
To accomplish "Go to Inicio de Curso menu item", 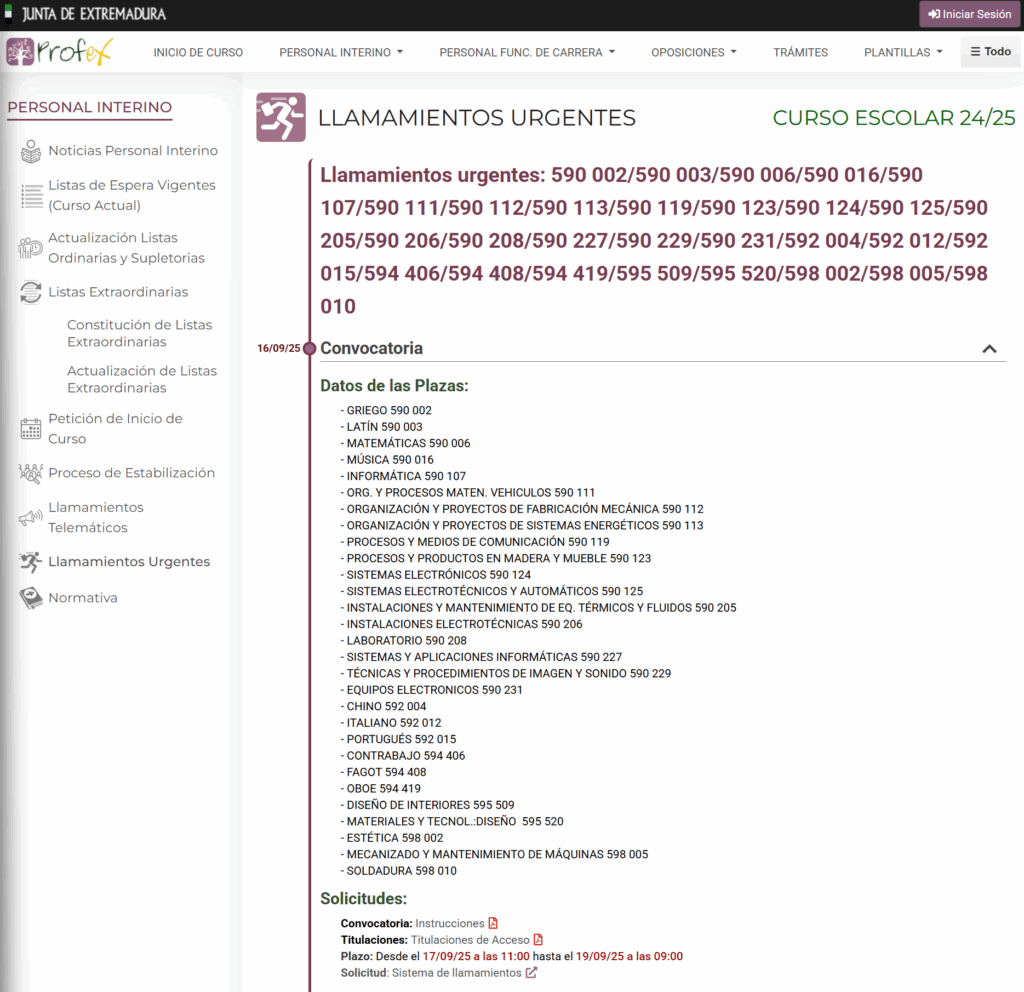I will [x=198, y=52].
